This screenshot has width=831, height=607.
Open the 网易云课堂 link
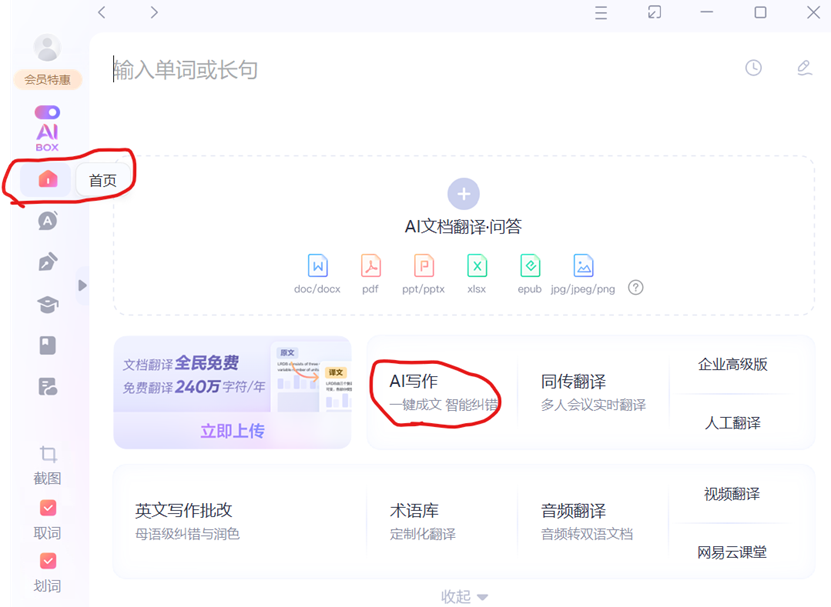pyautogui.click(x=732, y=552)
